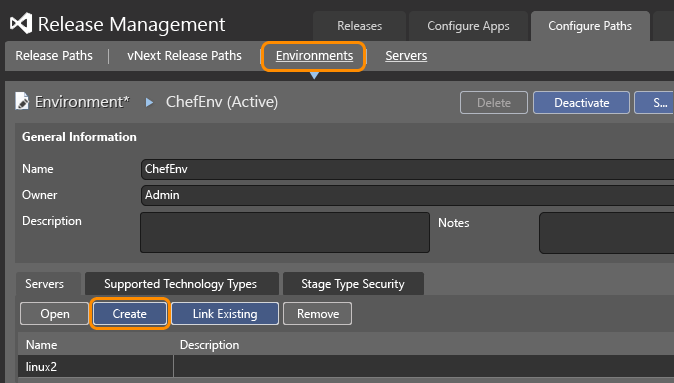Click the ChefEnv (Active) breadcrumb title
Viewport: 674px width, 383px height.
[222, 102]
